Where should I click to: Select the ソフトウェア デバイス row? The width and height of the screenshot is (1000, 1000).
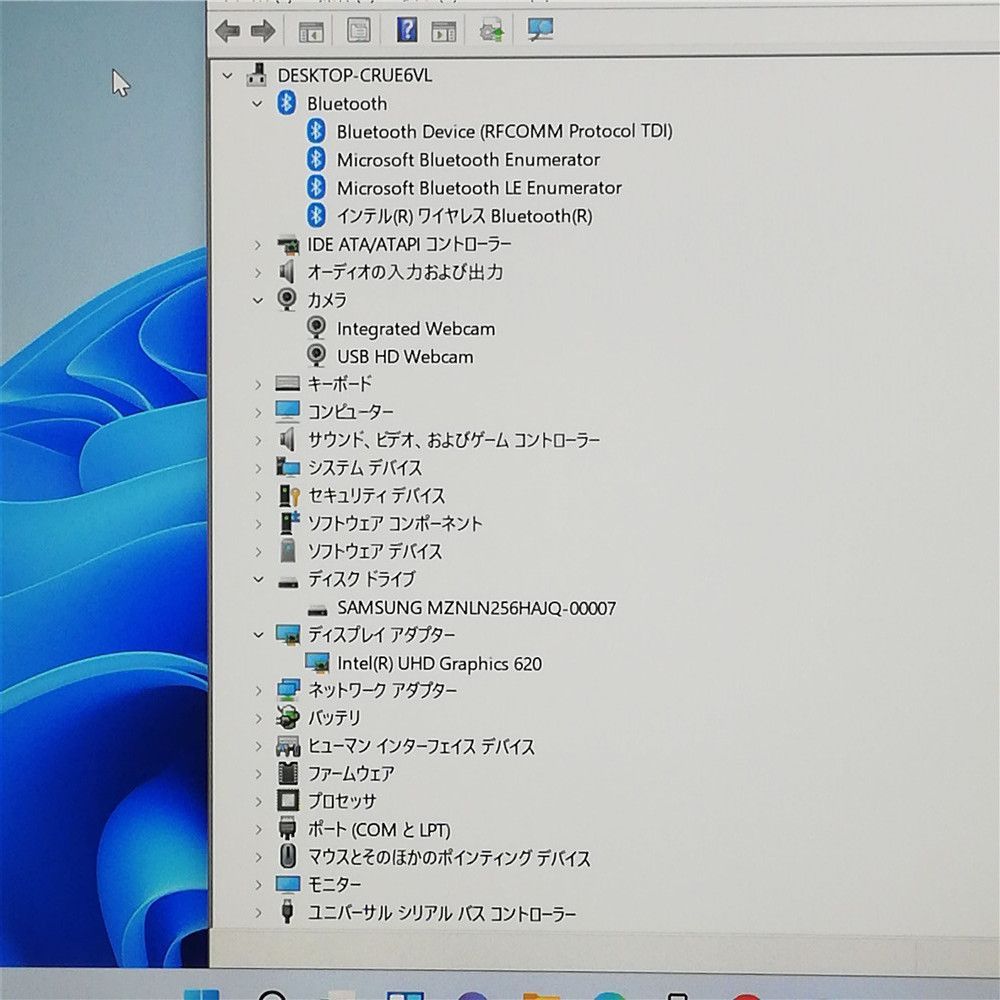(x=375, y=551)
